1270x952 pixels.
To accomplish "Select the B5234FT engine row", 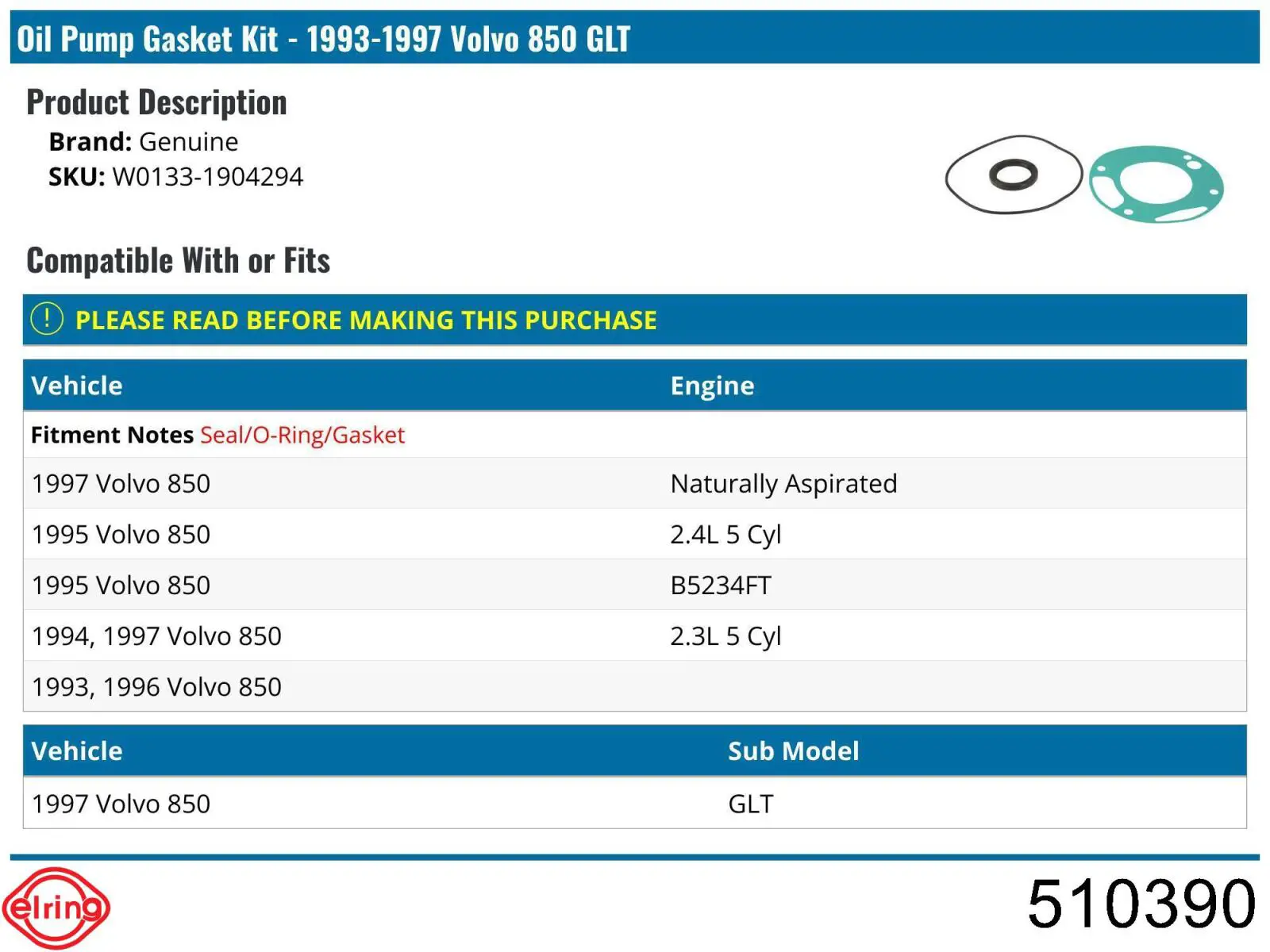I will coord(634,585).
